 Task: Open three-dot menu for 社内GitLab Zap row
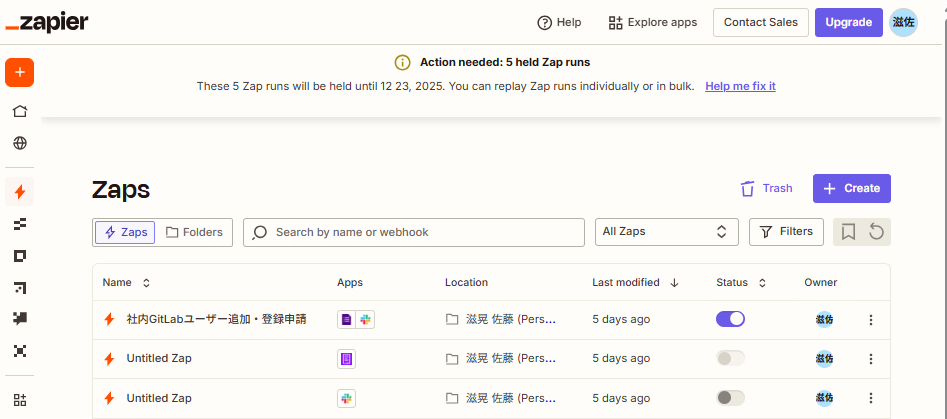coord(870,320)
